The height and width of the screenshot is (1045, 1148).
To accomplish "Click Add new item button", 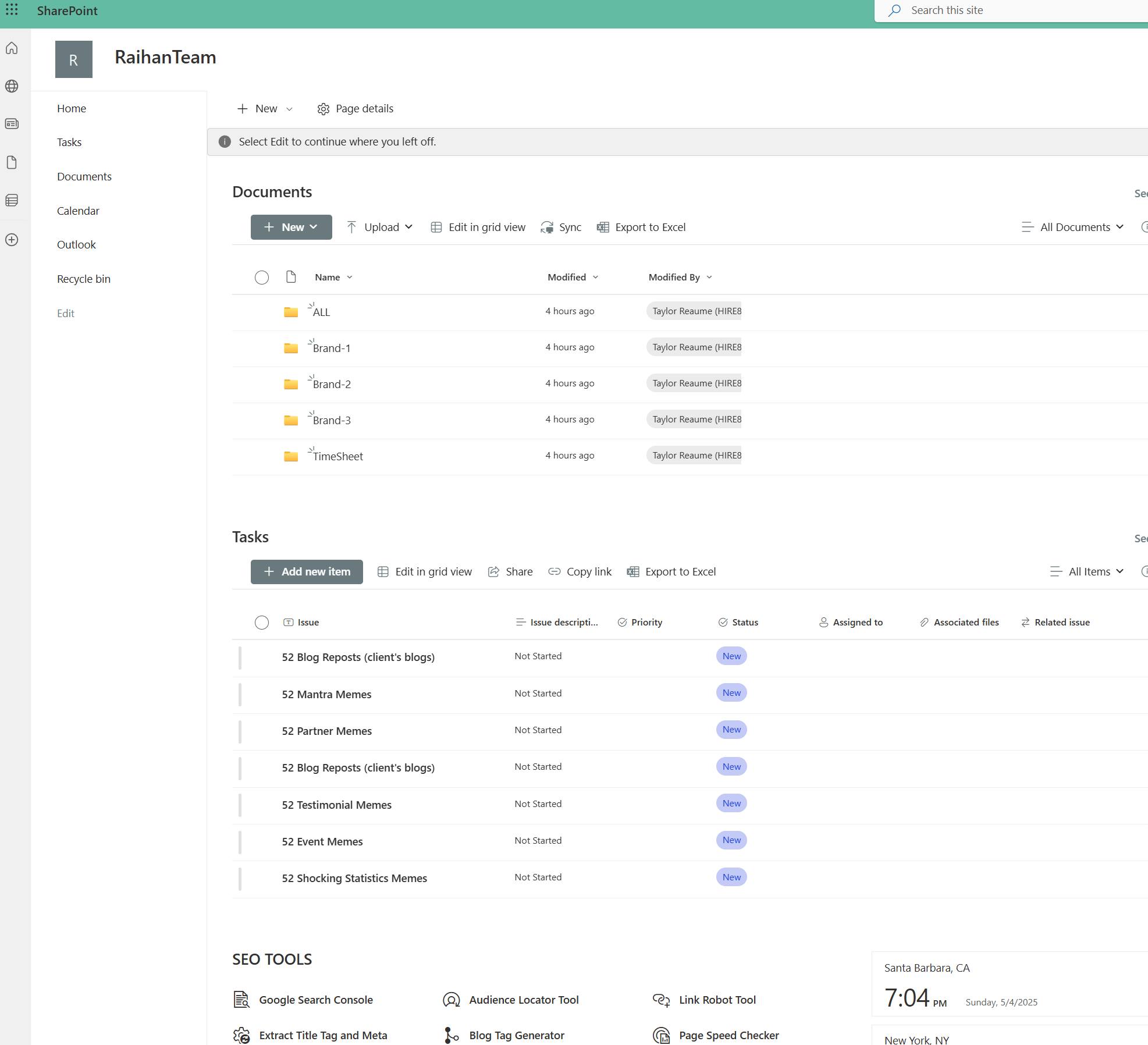I will click(x=307, y=572).
